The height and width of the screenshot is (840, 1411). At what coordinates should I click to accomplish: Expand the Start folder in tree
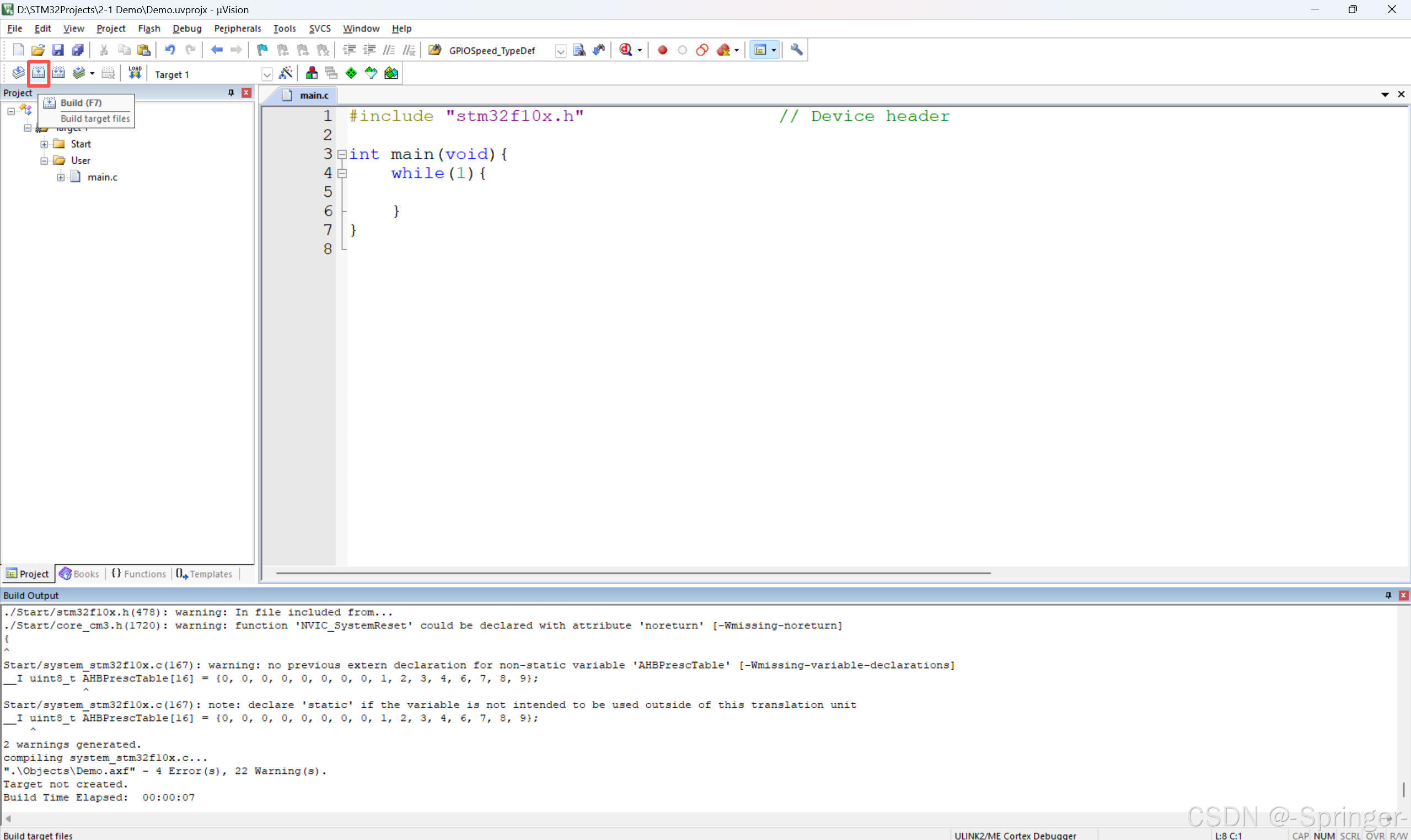(x=44, y=144)
